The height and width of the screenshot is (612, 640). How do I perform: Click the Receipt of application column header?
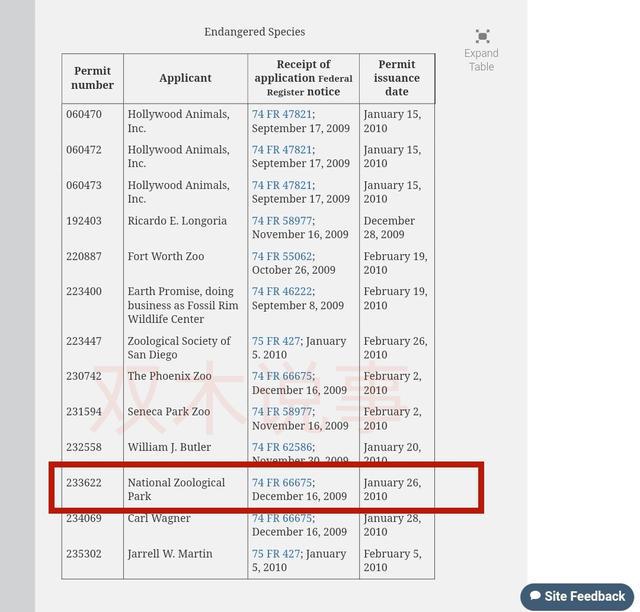(303, 78)
